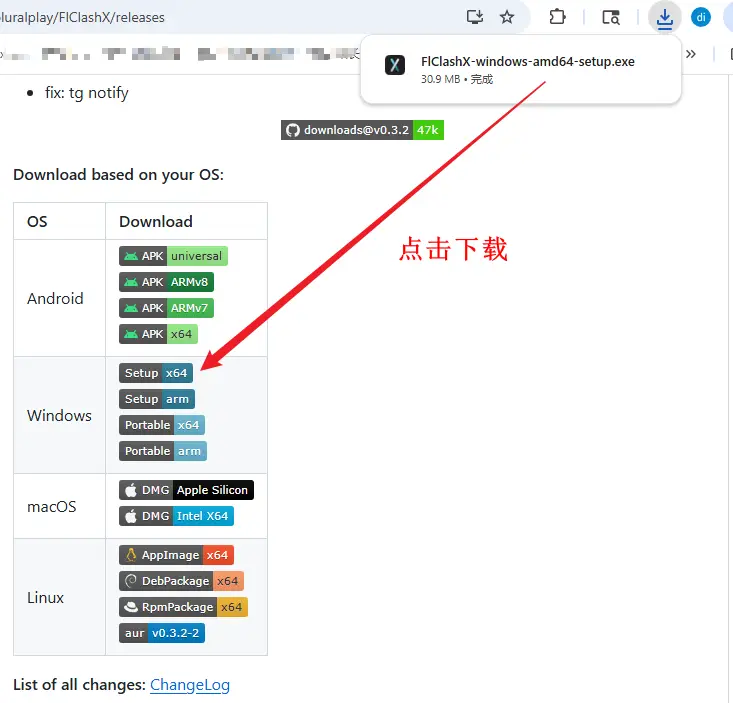Click the downloads@v0.3.2 GitHub badge
The height and width of the screenshot is (703, 733).
[x=362, y=130]
